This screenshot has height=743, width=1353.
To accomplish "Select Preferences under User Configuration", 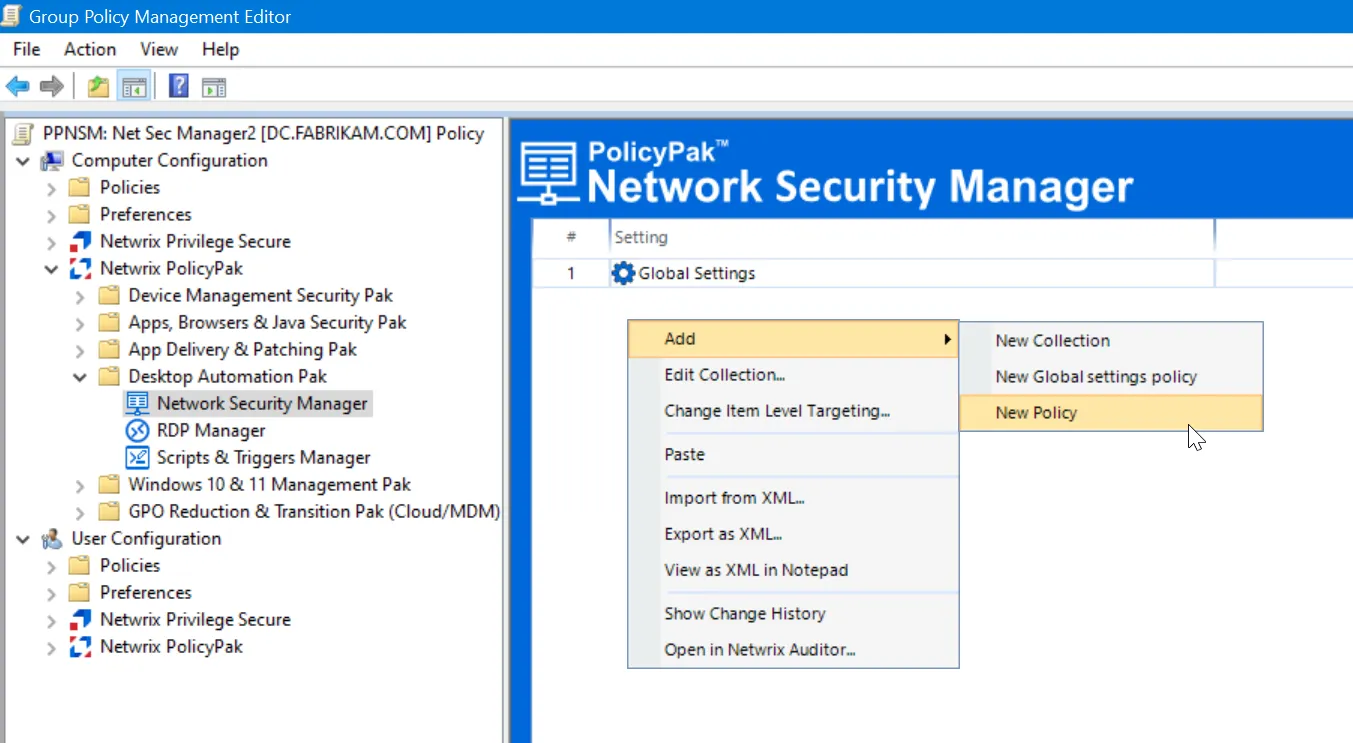I will point(146,593).
